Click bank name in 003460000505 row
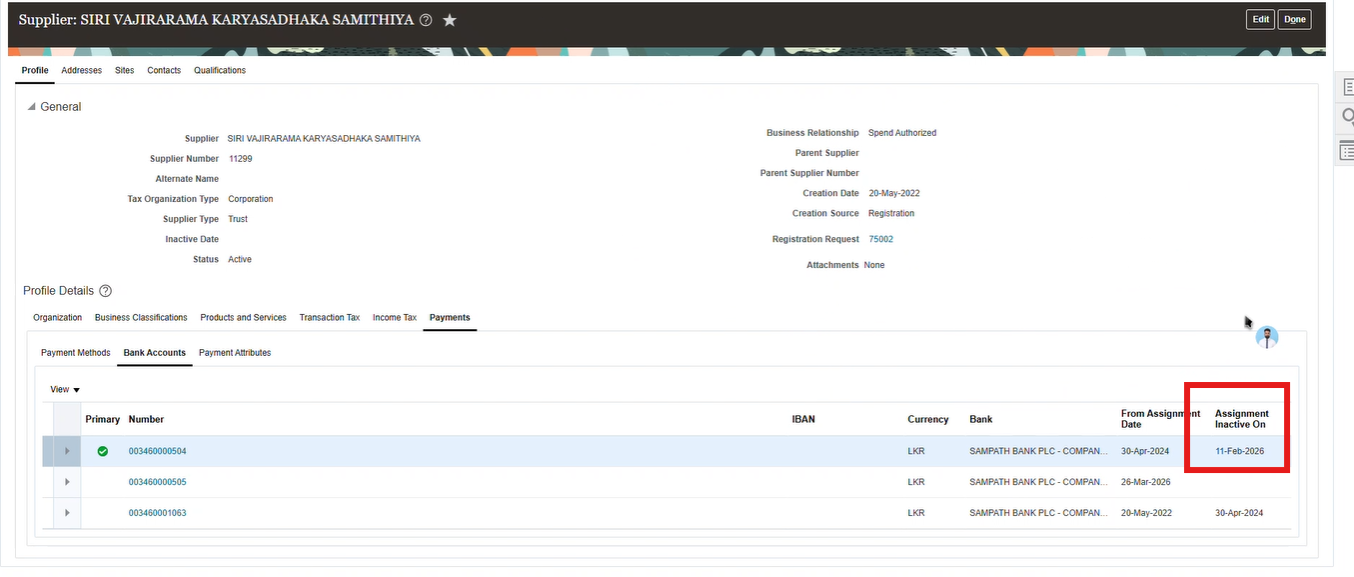1354x577 pixels. (1038, 482)
